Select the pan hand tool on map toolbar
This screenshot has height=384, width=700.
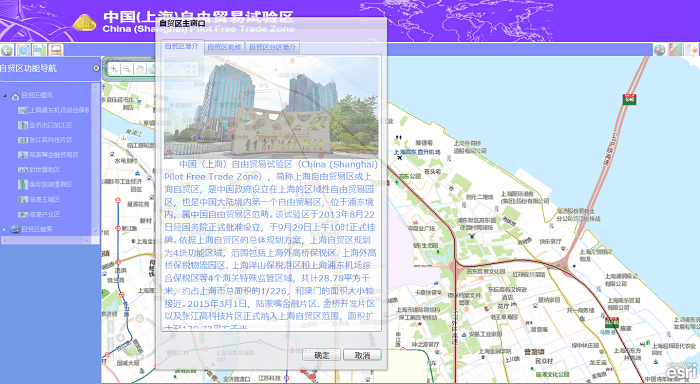point(140,69)
